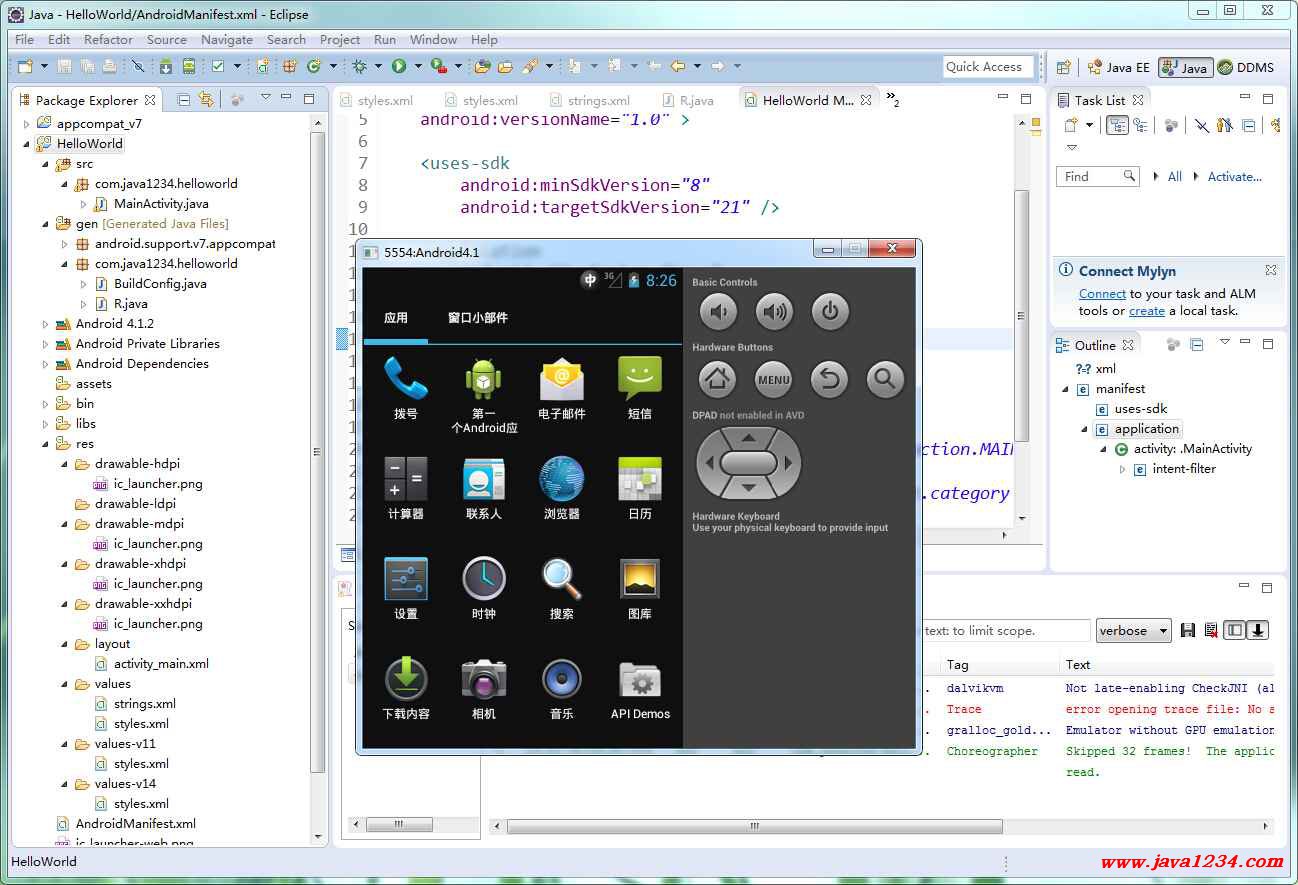Click the LogCat horizontal scrollbar thumb
The width and height of the screenshot is (1298, 885).
click(755, 826)
